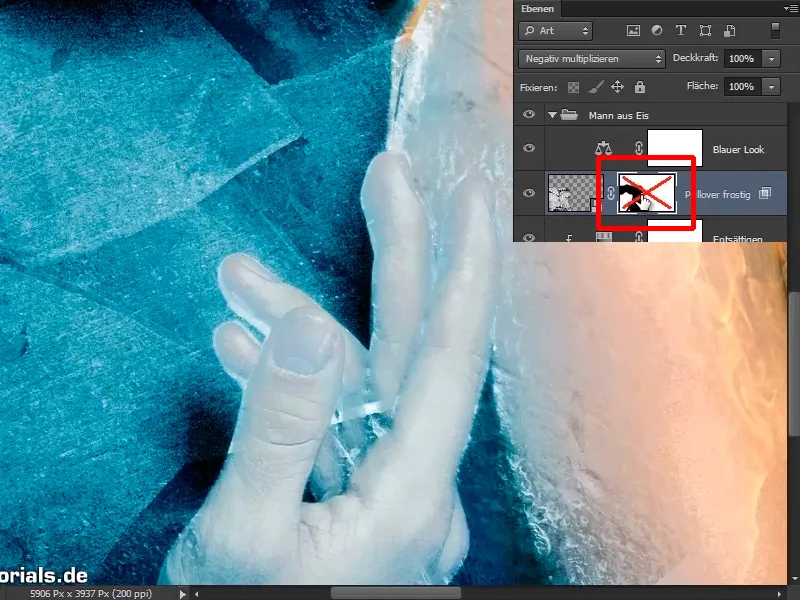The height and width of the screenshot is (600, 800).
Task: Toggle layer filtering on/off switch
Action: (775, 30)
